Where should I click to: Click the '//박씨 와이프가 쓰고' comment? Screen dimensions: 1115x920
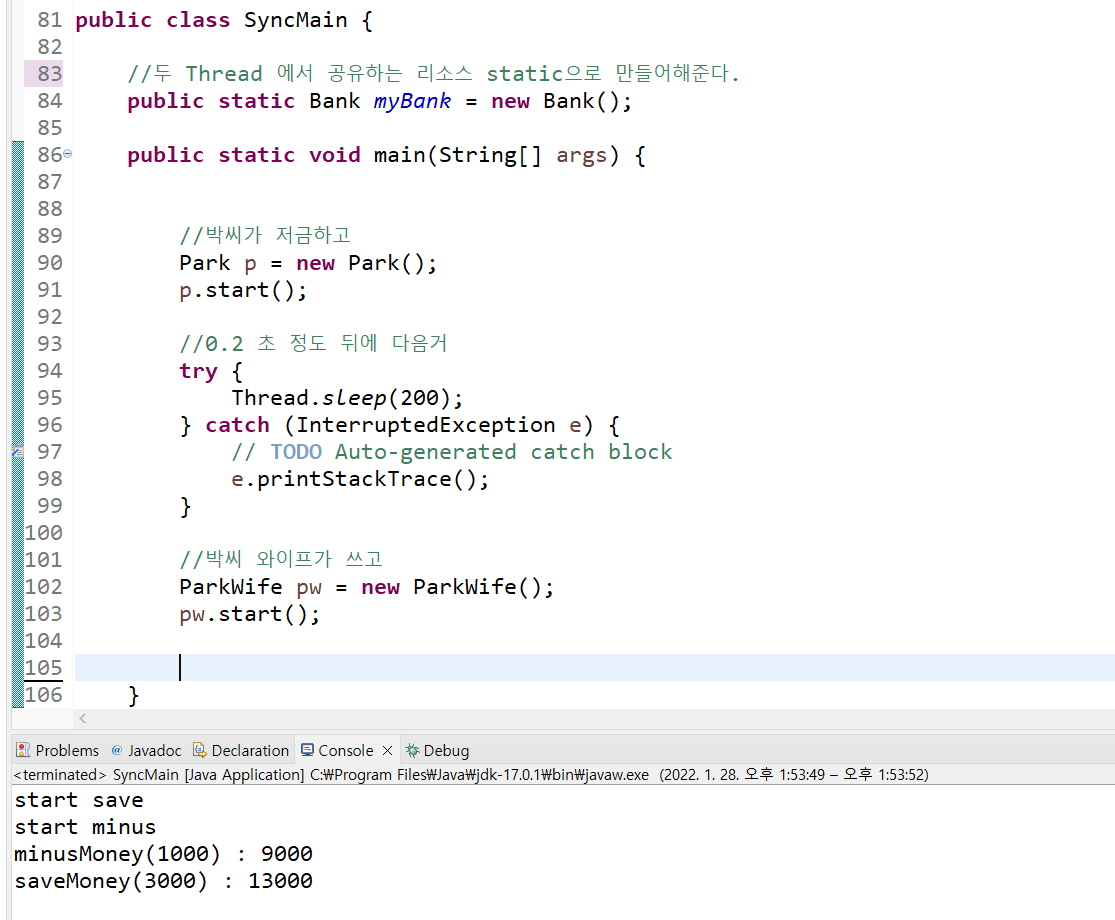coord(282,560)
